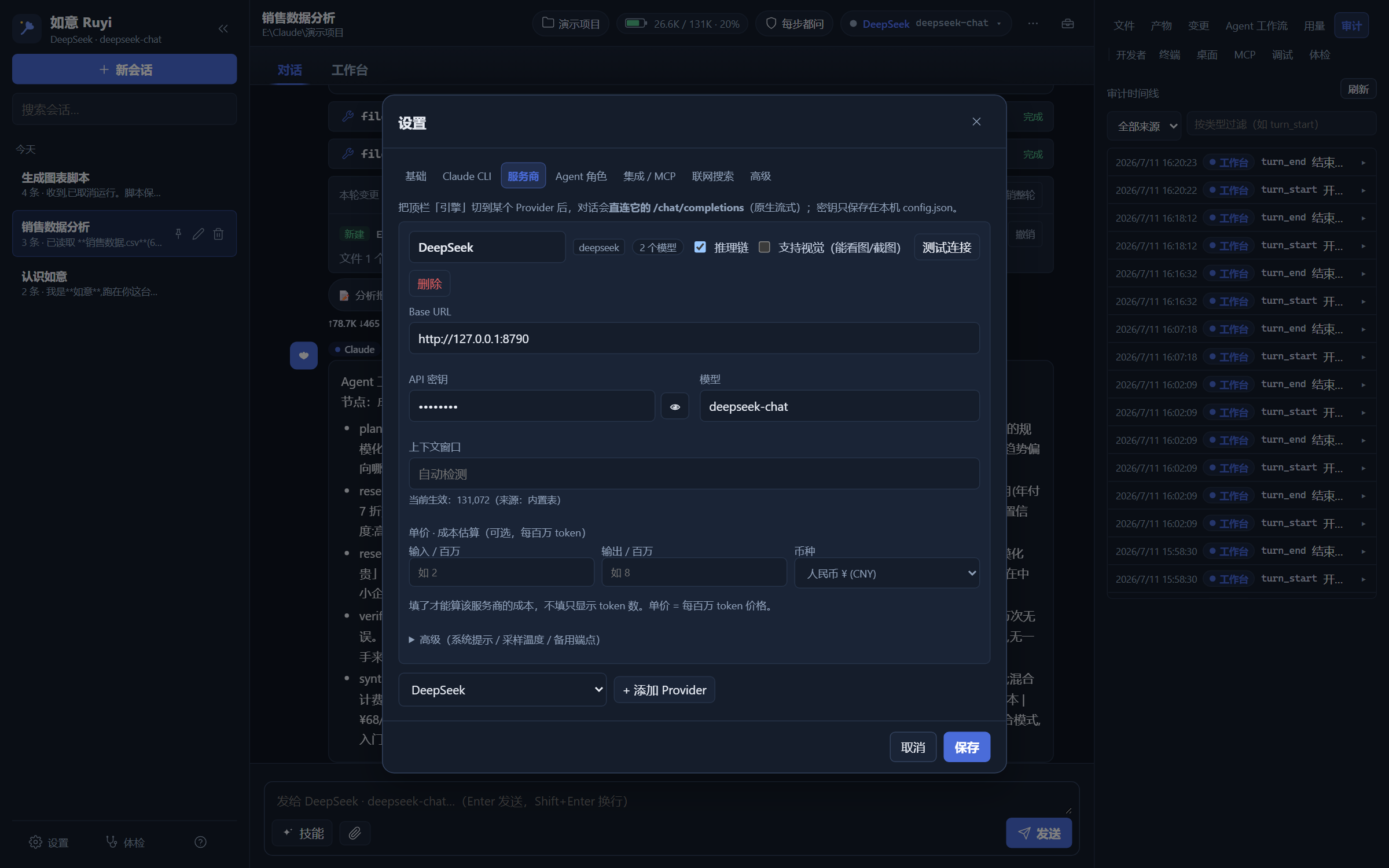Focus the API 密钥 input field
Image resolution: width=1389 pixels, height=868 pixels.
(532, 406)
